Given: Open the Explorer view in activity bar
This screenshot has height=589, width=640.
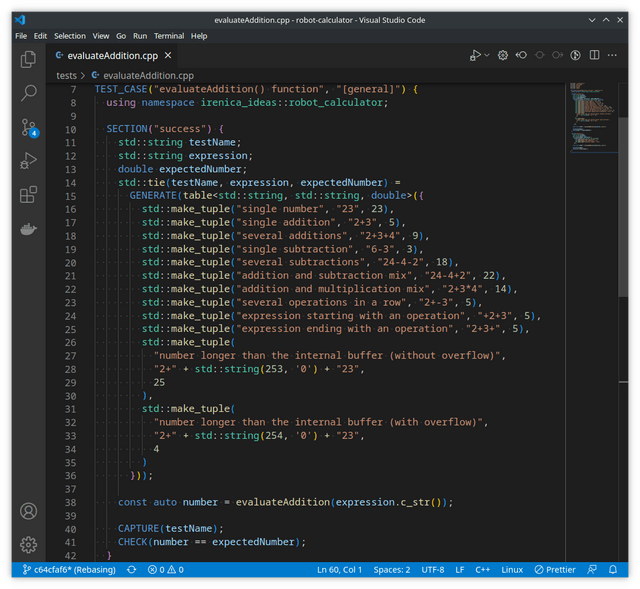Looking at the screenshot, I should 28,60.
